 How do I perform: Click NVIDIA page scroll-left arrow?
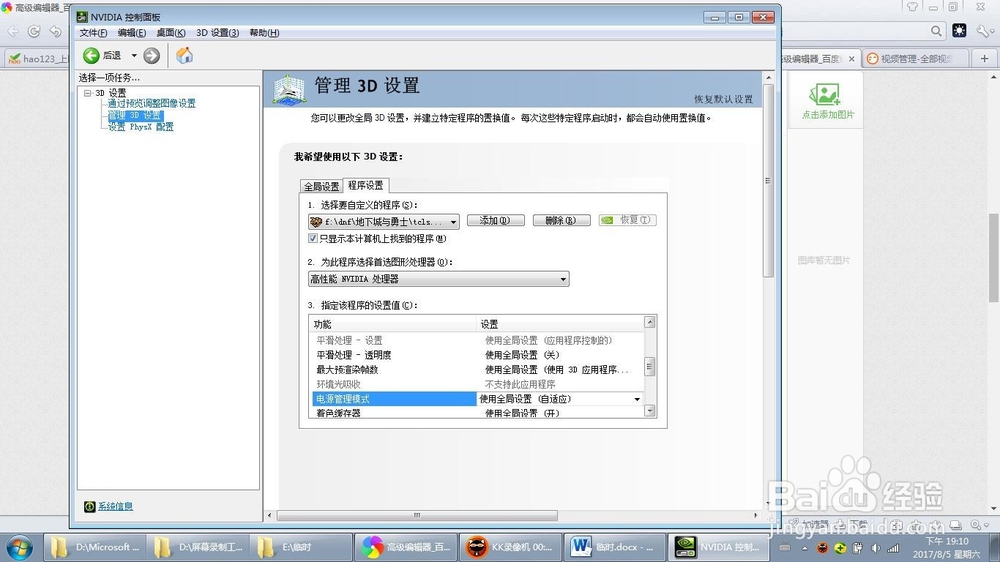[x=270, y=515]
